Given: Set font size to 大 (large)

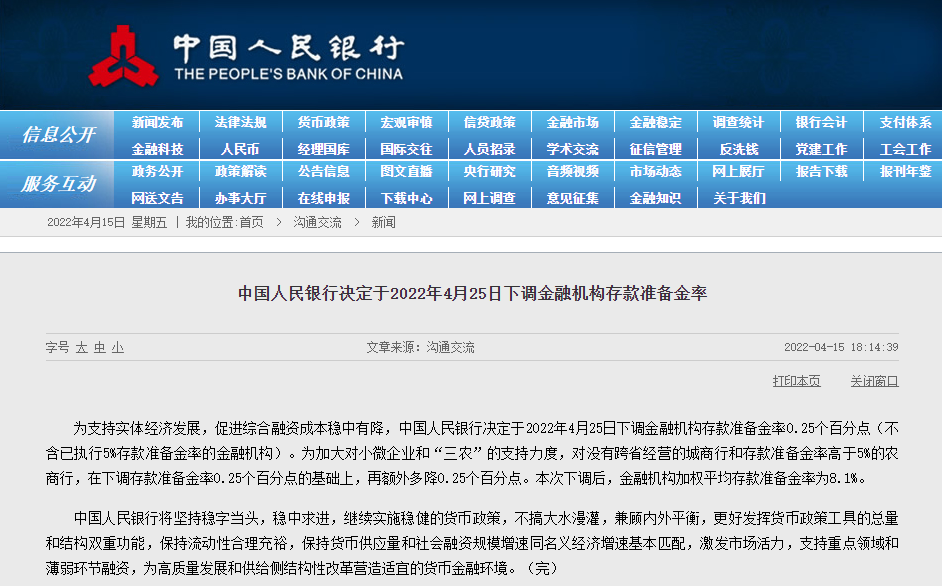Looking at the screenshot, I should click(x=82, y=348).
